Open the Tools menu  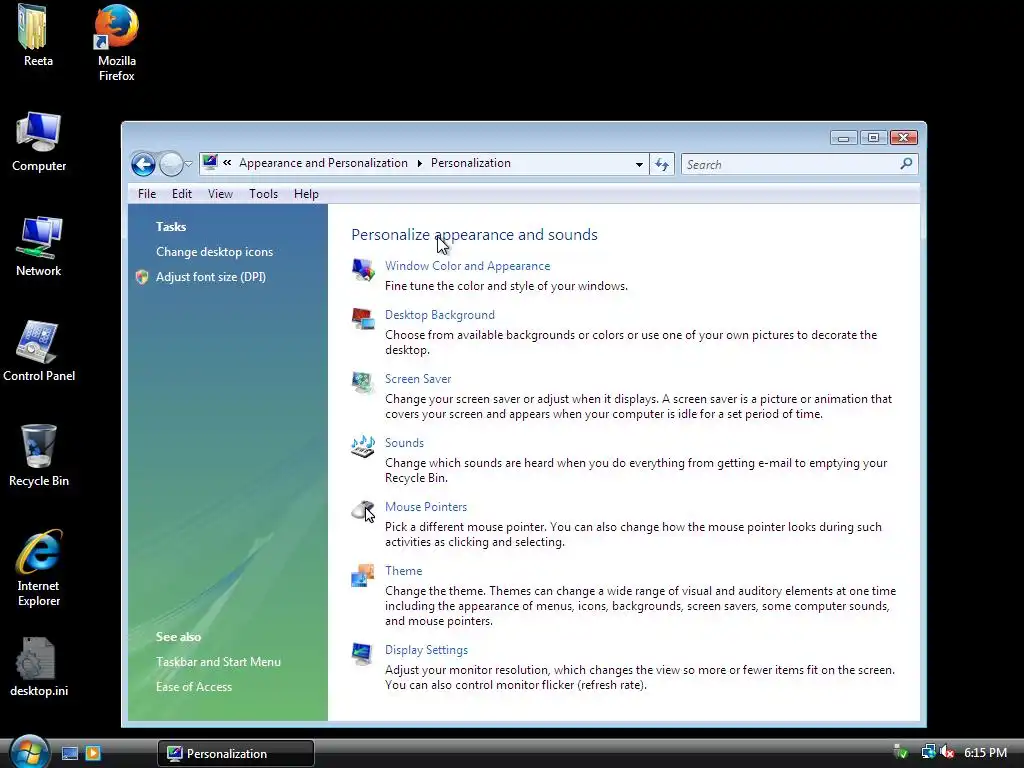click(x=263, y=194)
